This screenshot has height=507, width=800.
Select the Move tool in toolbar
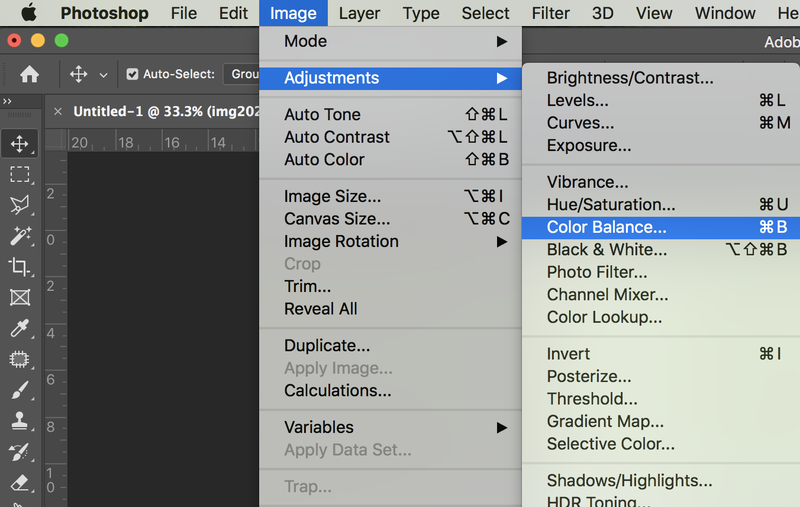click(x=19, y=143)
